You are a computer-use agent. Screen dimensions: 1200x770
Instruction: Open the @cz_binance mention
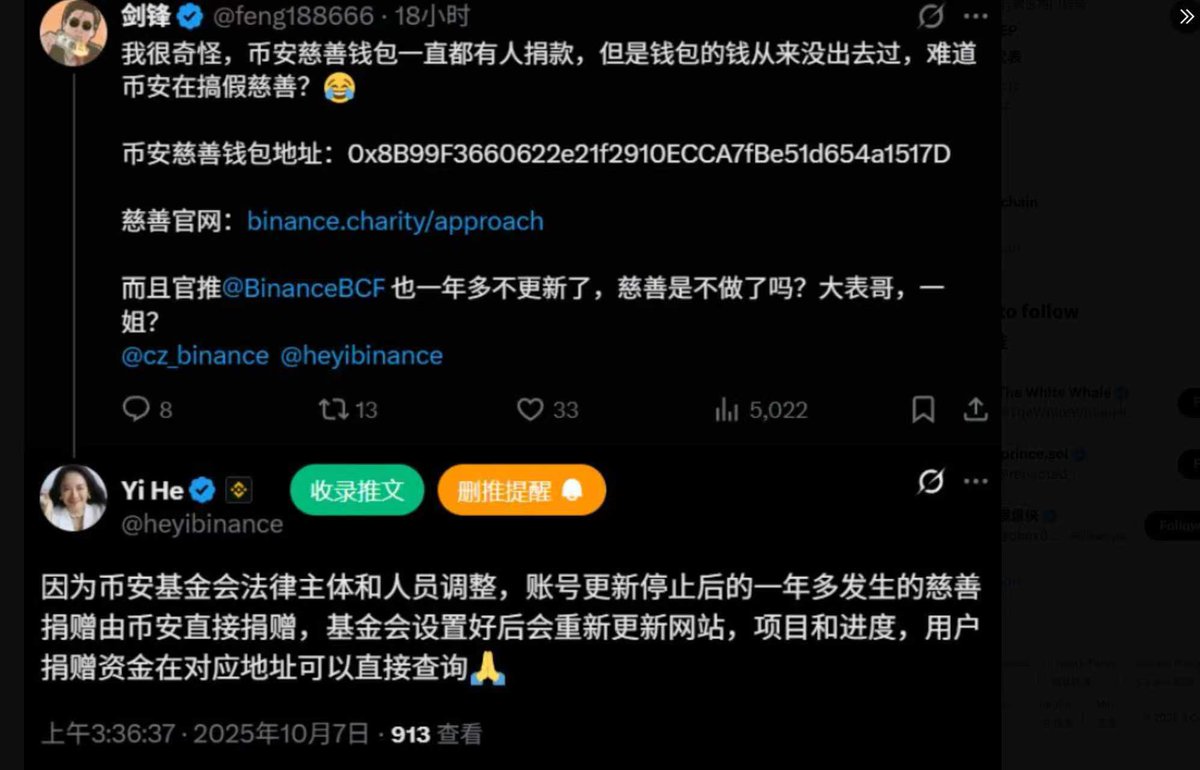[195, 355]
